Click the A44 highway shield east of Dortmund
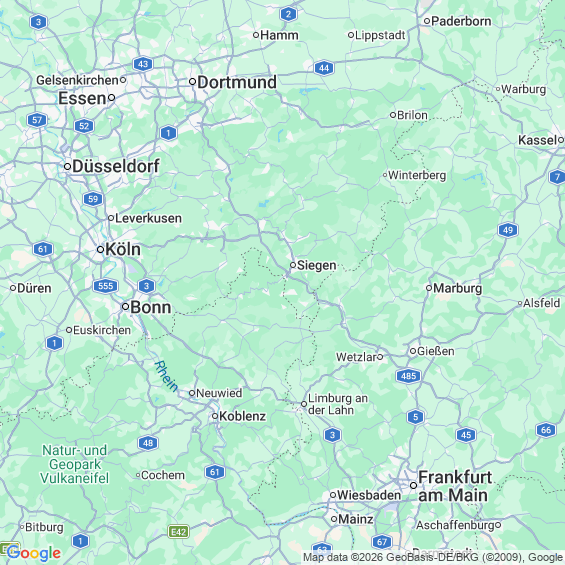 [324, 68]
